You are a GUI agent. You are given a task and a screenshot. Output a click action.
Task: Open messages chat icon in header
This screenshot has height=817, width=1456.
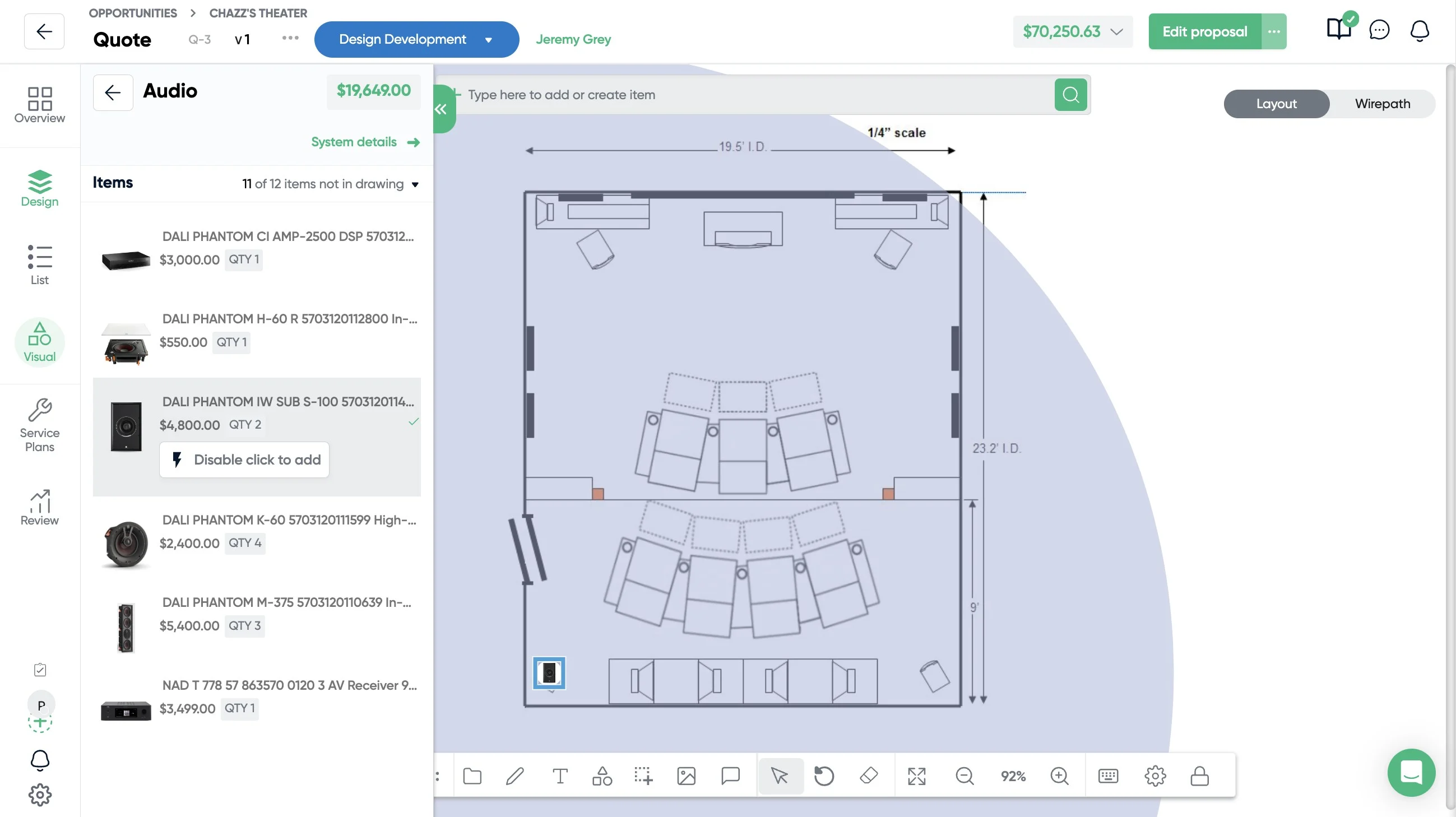pos(1379,29)
